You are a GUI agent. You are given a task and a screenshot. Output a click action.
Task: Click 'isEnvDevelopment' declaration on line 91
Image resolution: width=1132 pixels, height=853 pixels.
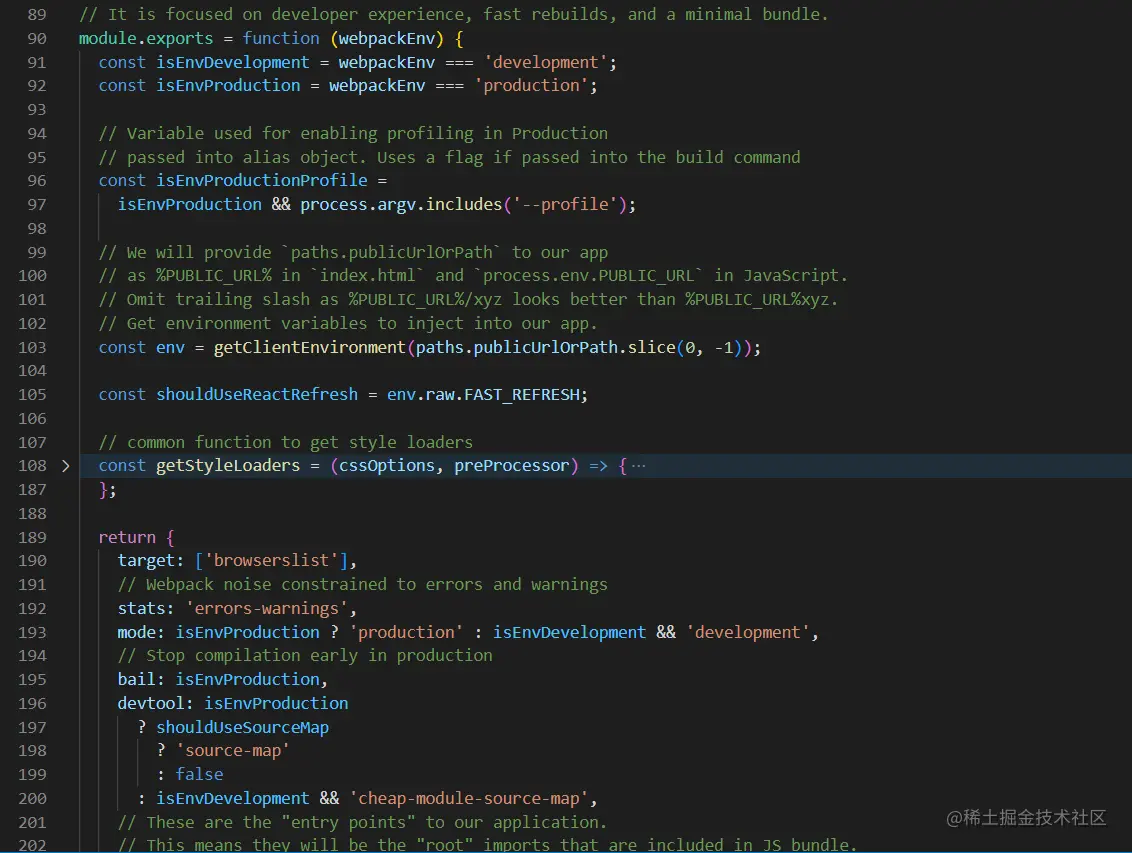click(232, 63)
